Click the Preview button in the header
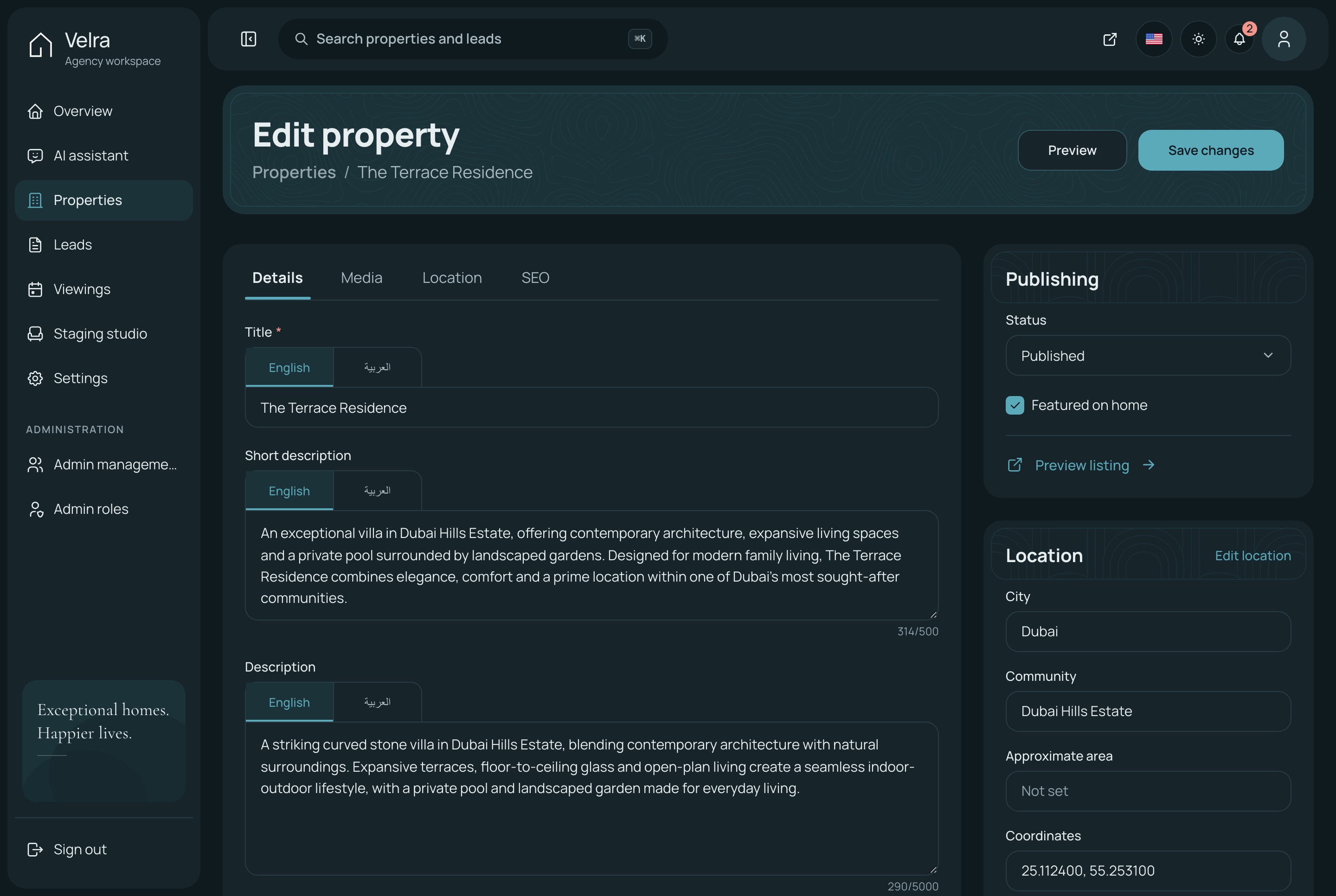 (x=1072, y=150)
